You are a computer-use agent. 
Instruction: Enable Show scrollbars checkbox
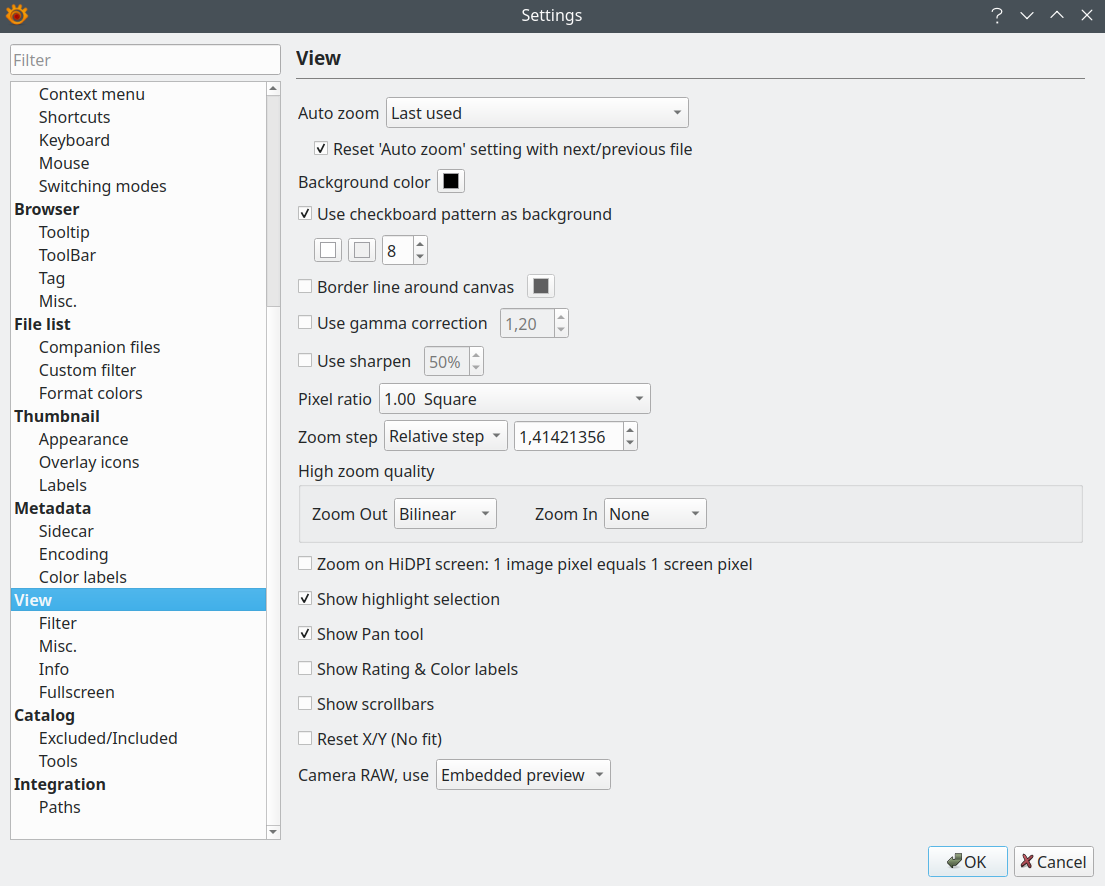point(305,704)
